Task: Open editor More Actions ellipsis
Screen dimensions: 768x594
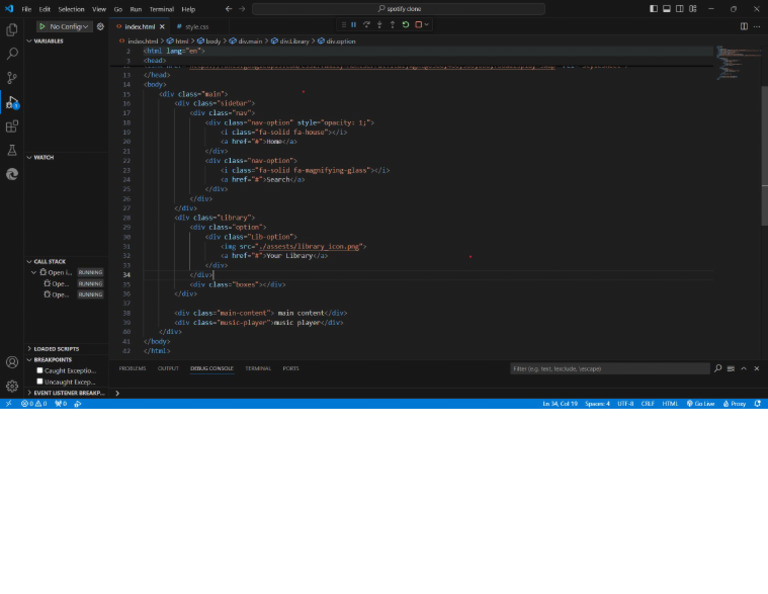Action: coord(757,26)
